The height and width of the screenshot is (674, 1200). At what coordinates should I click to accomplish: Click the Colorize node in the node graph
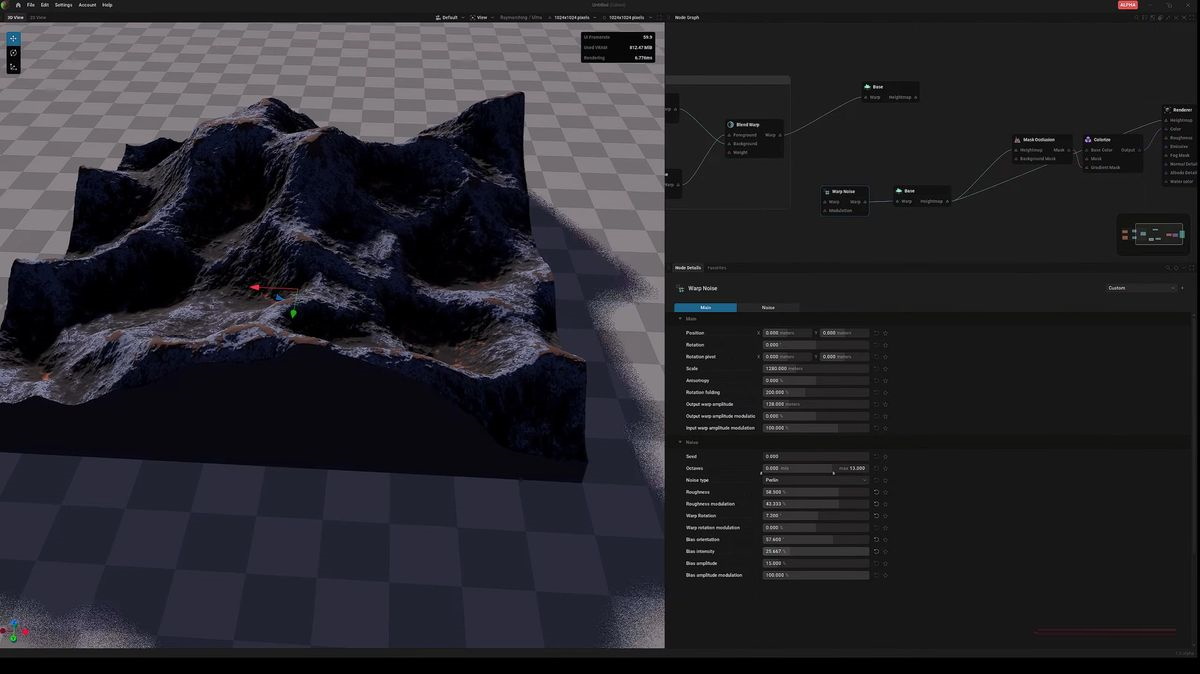(x=1101, y=140)
